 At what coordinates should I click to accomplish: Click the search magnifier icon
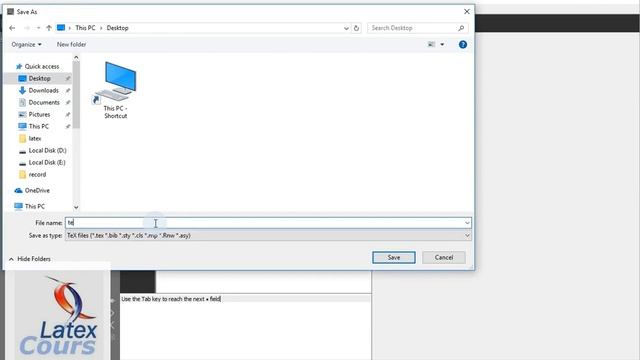coord(461,28)
